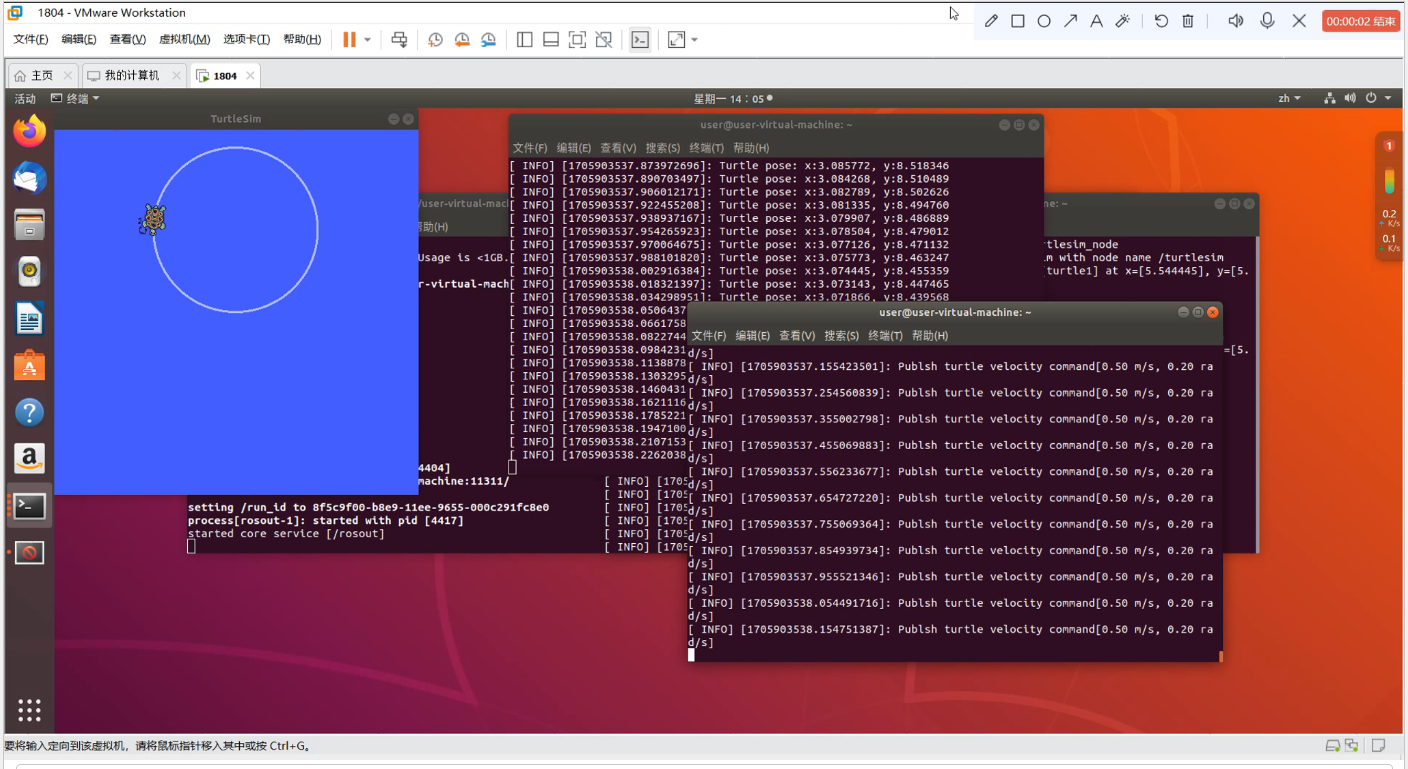Toggle the microphone in recording bar
The image size is (1408, 769).
[1267, 21]
